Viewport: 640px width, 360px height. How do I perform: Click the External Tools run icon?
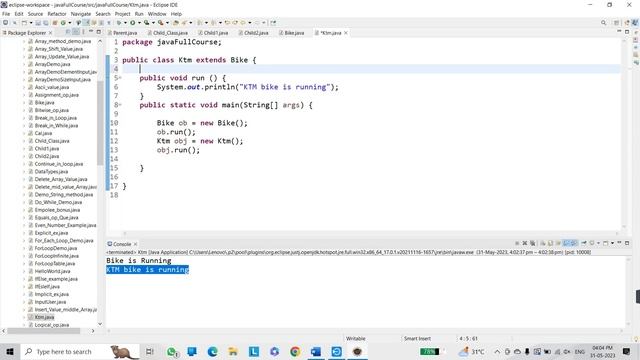[x=160, y=23]
